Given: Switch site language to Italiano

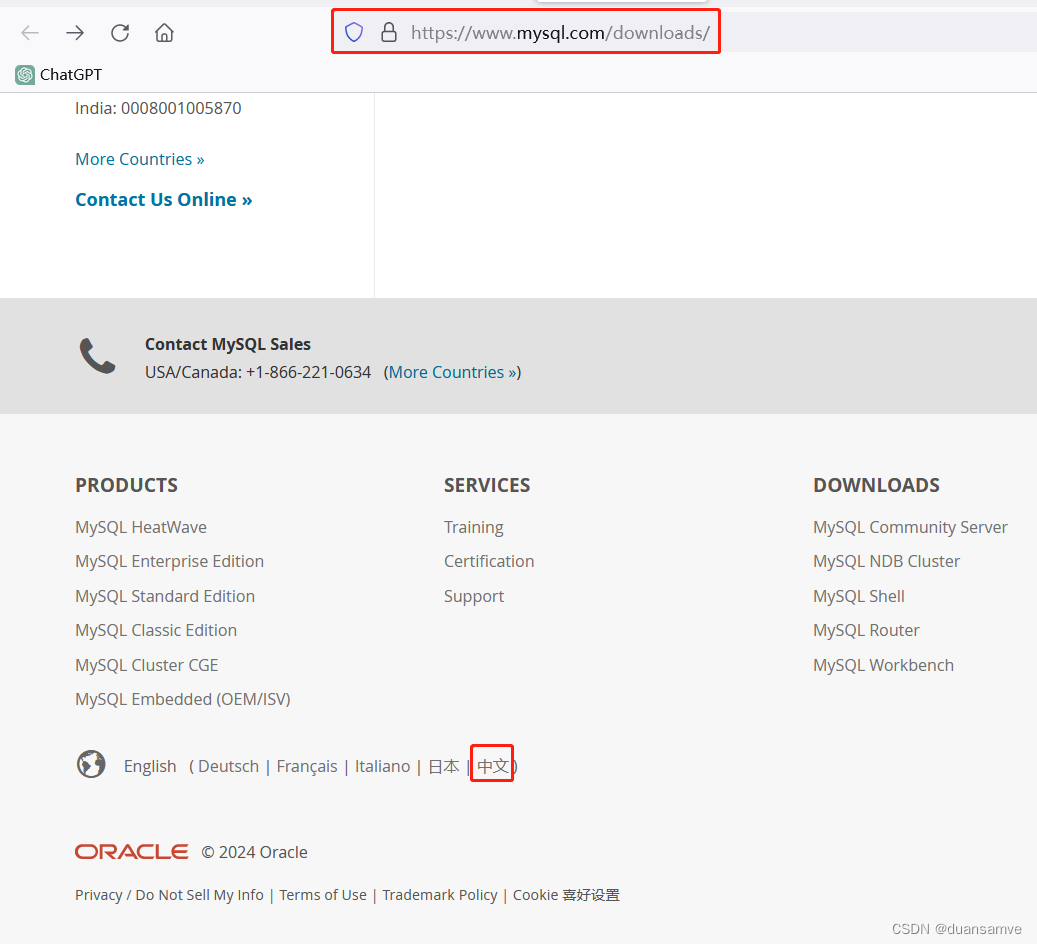Looking at the screenshot, I should coord(382,766).
